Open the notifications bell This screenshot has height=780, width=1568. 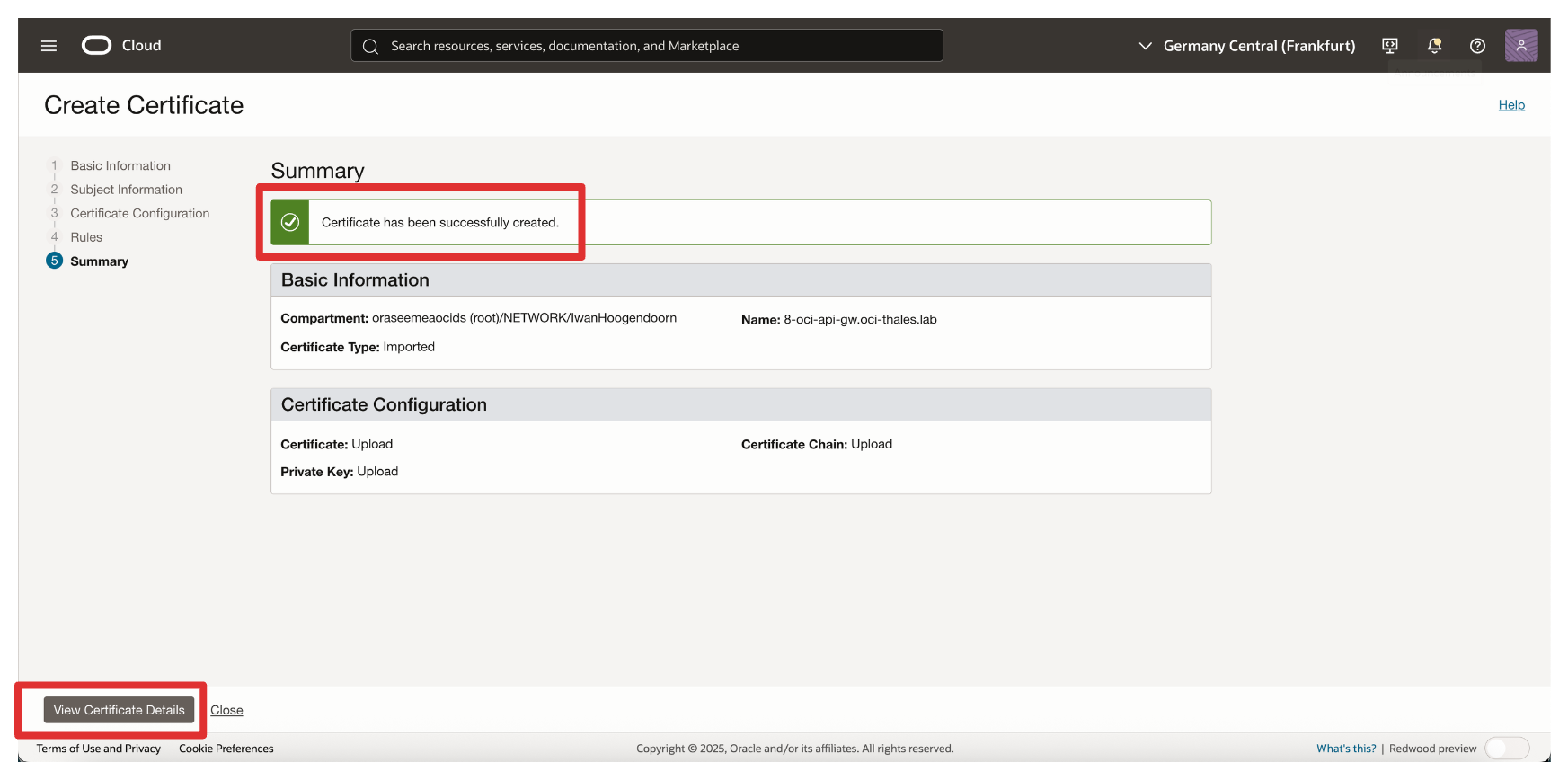click(x=1434, y=46)
